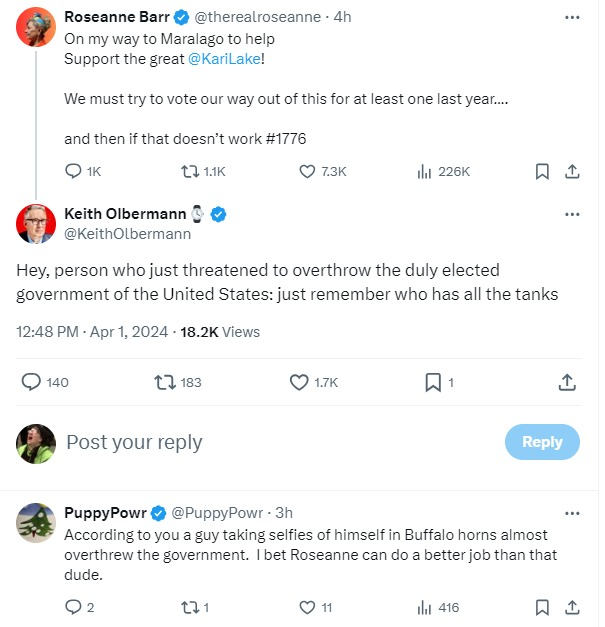Retweet Roseanne Barr's post

coord(188,171)
